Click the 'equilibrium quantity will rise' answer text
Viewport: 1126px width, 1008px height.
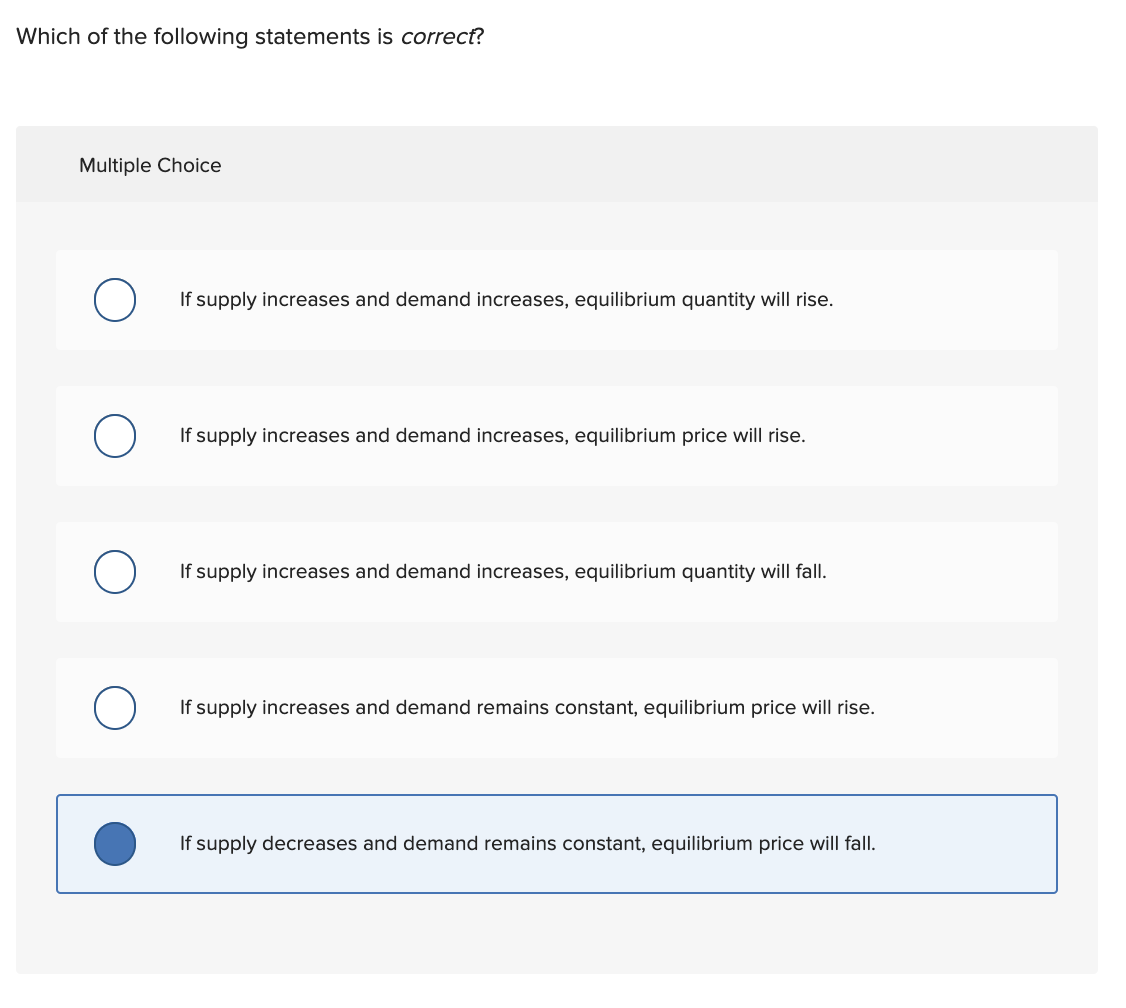[506, 299]
